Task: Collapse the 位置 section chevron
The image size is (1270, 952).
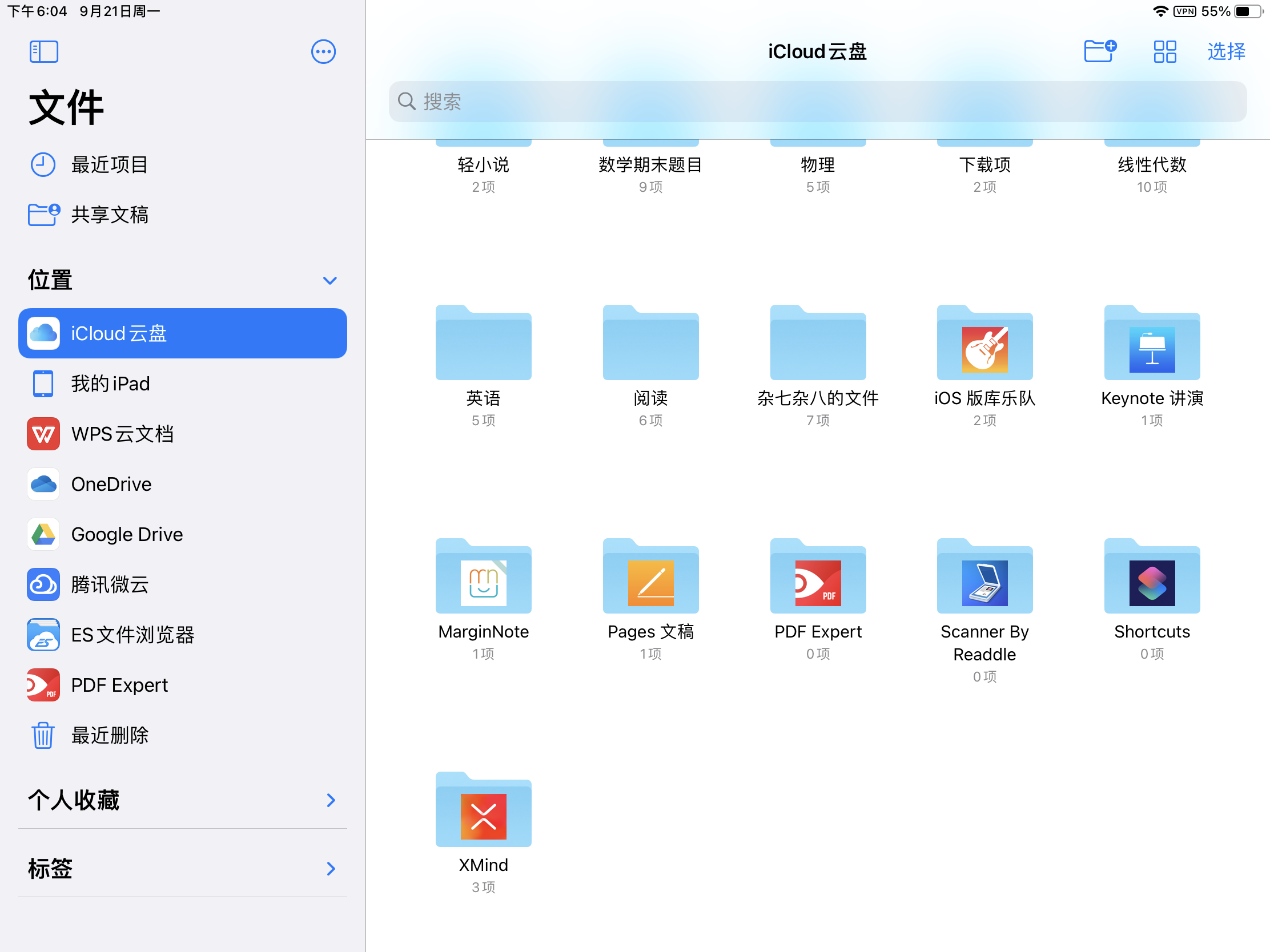Action: (x=329, y=281)
